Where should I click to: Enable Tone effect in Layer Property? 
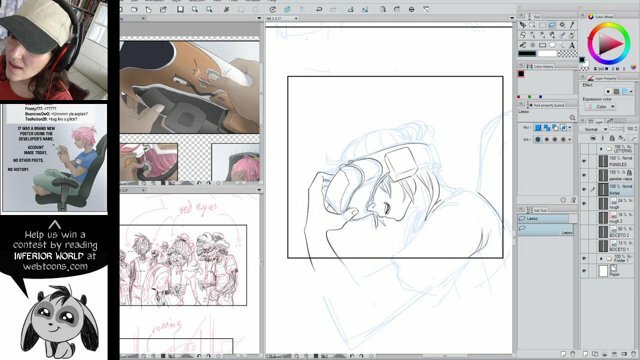(616, 91)
